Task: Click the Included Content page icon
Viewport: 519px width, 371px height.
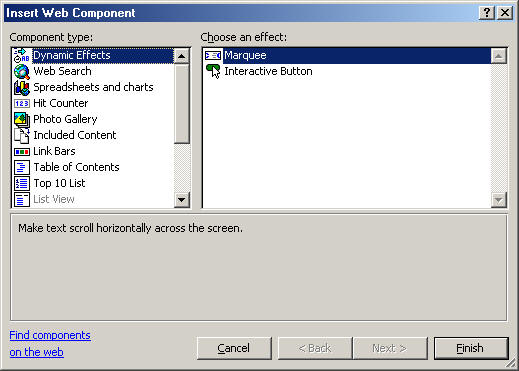Action: coord(22,135)
